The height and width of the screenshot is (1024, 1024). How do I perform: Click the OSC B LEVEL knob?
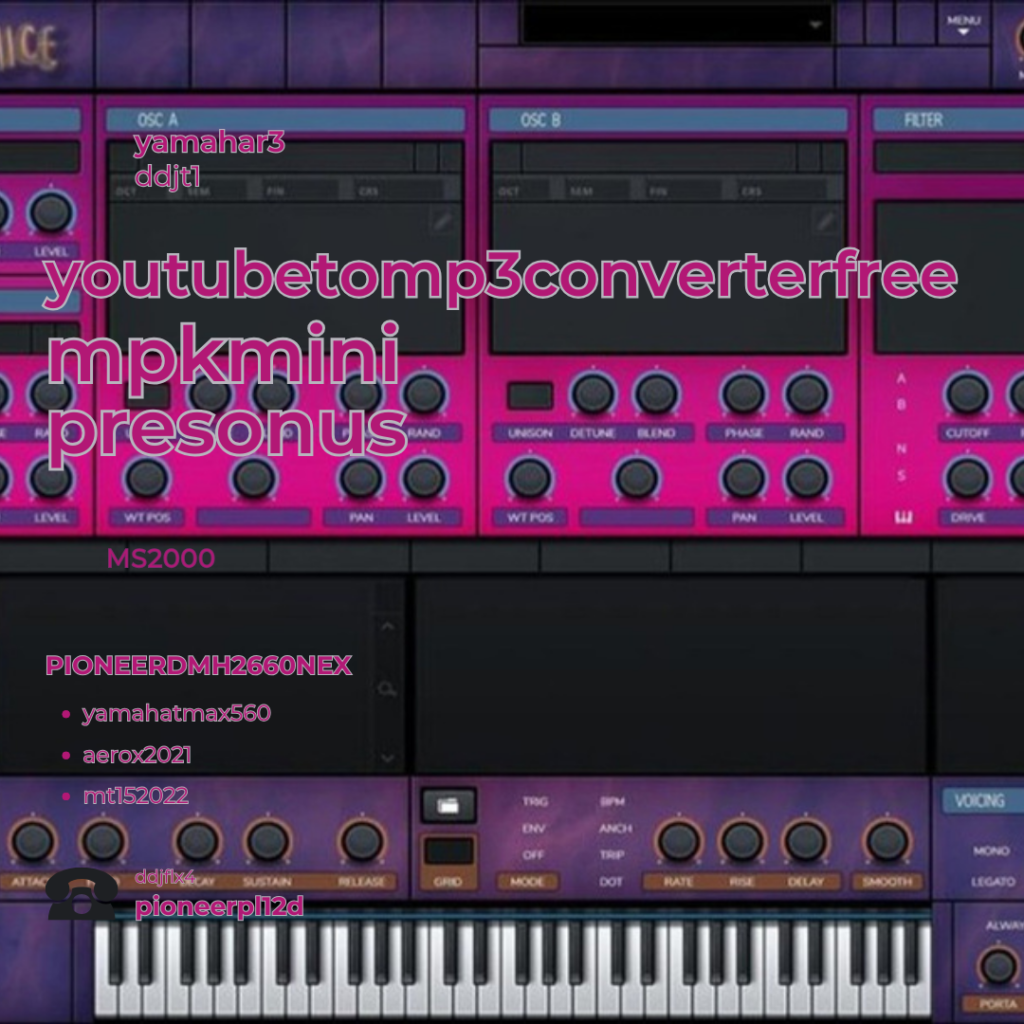click(x=807, y=478)
